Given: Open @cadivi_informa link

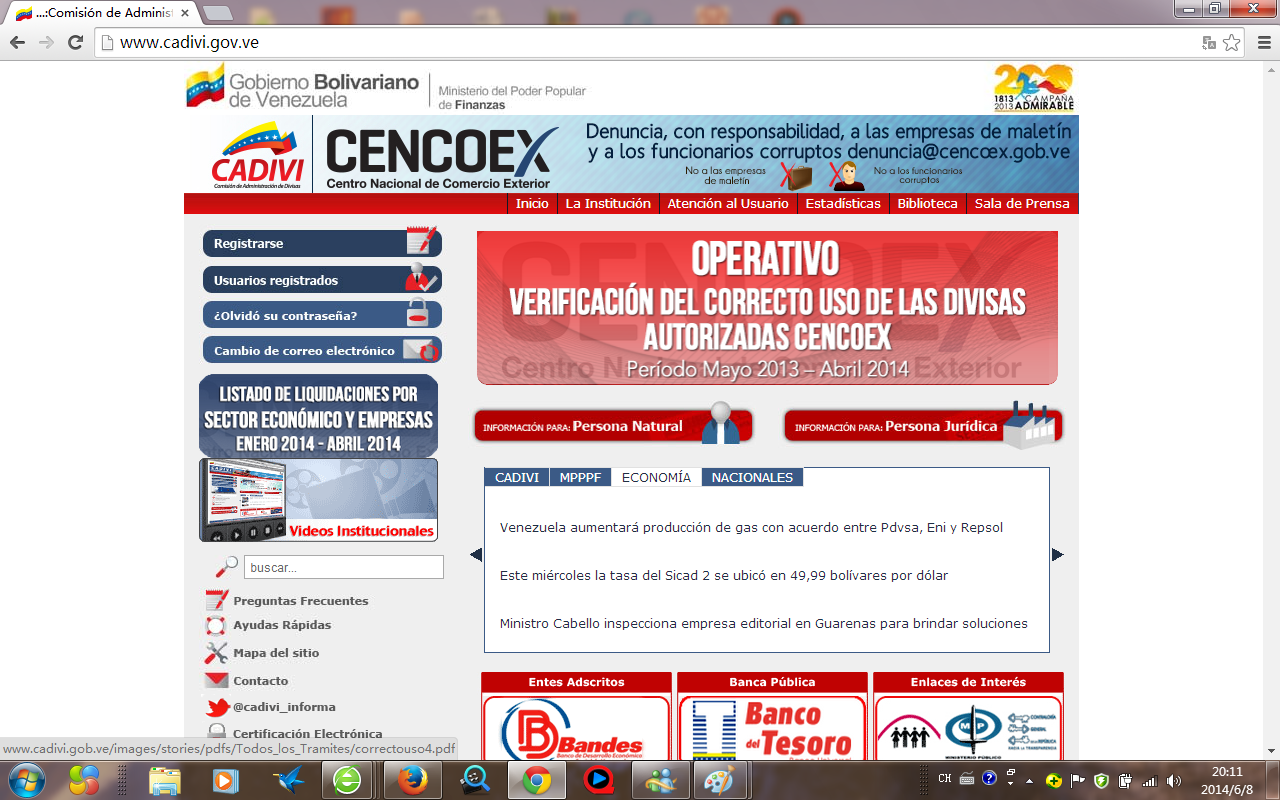Looking at the screenshot, I should (284, 707).
